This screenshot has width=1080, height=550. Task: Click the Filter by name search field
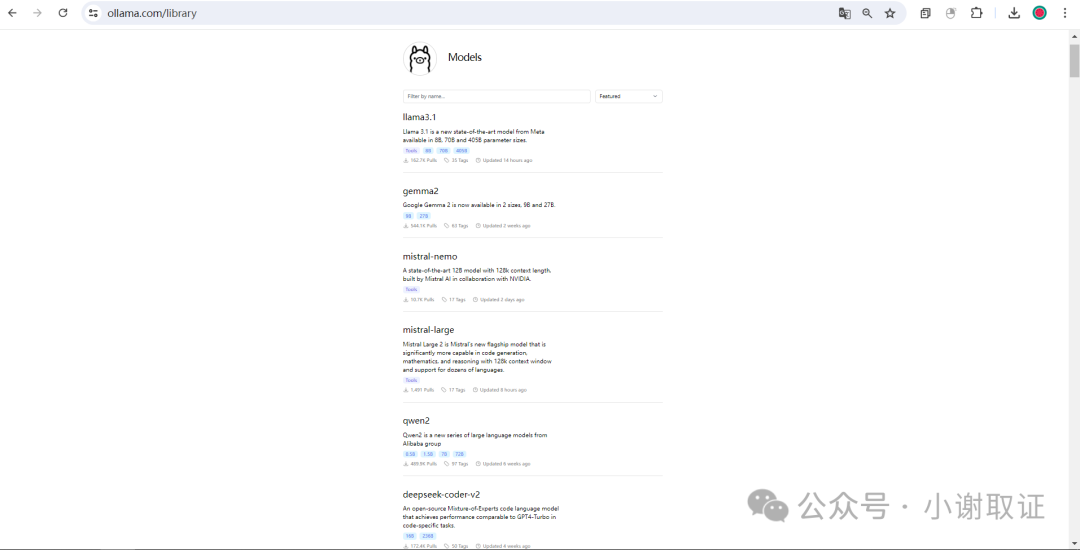pyautogui.click(x=497, y=96)
